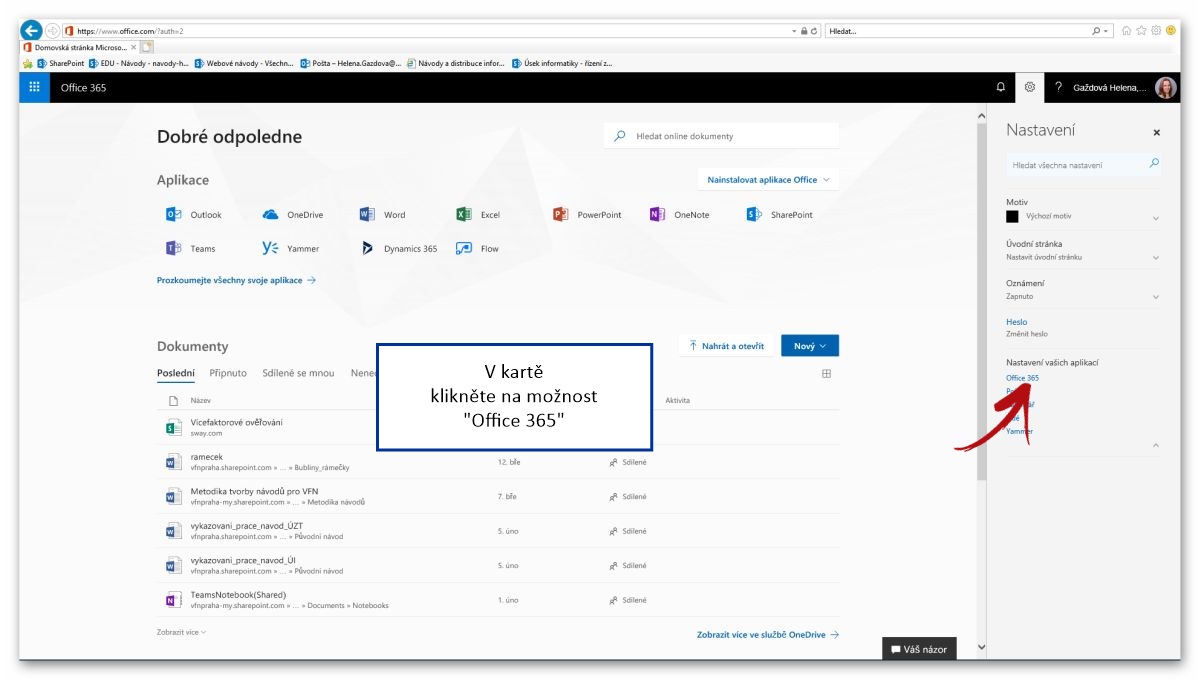This screenshot has height=680, width=1200.
Task: Launch the Yammer app
Action: (x=289, y=249)
